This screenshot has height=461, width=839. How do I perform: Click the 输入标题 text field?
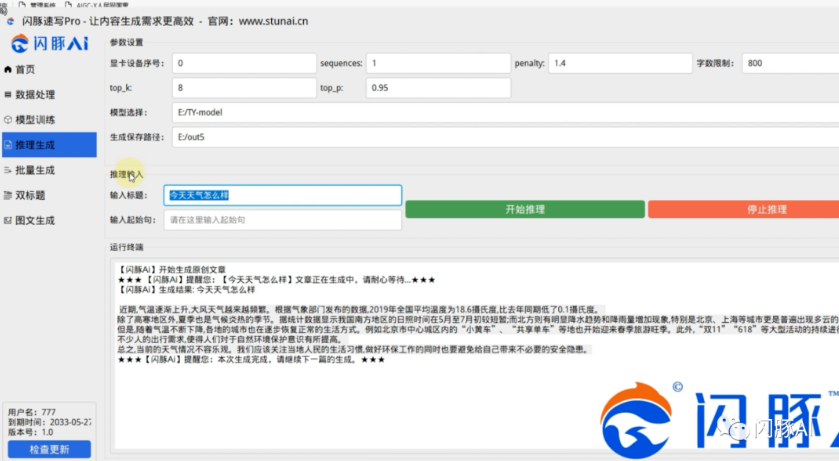[x=283, y=195]
